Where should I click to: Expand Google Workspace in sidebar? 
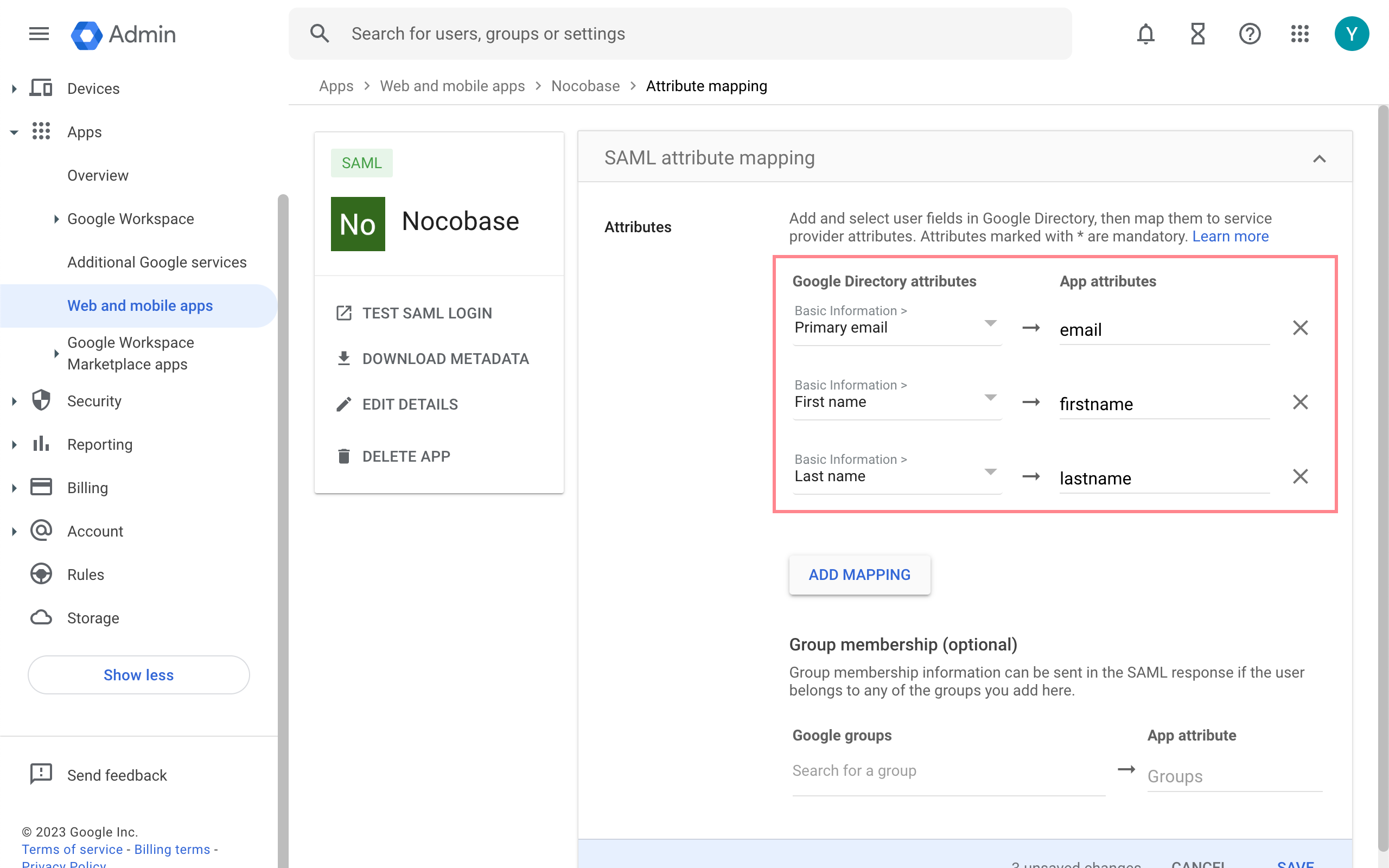[x=56, y=219]
